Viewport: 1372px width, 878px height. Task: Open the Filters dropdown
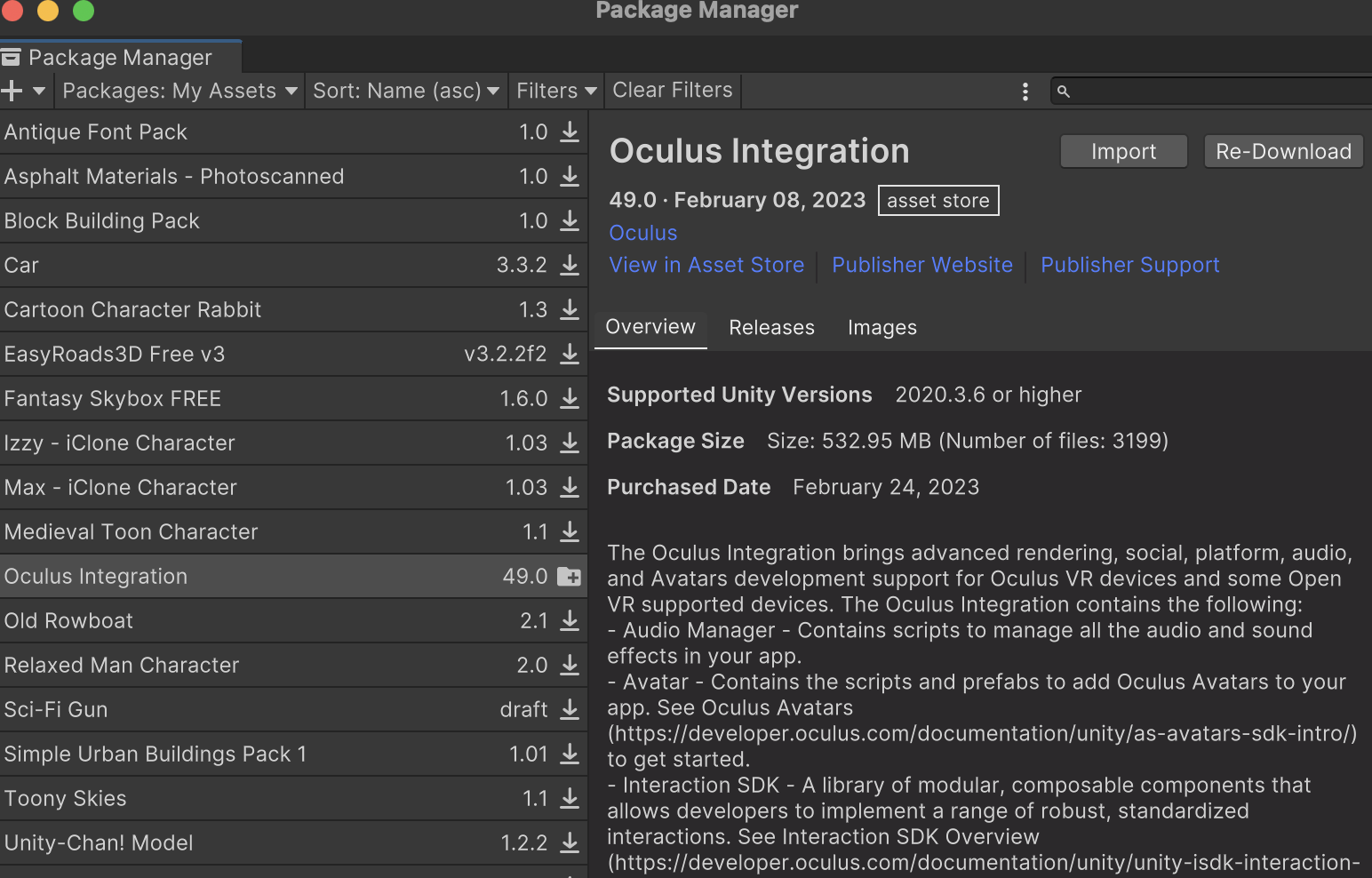[x=554, y=90]
